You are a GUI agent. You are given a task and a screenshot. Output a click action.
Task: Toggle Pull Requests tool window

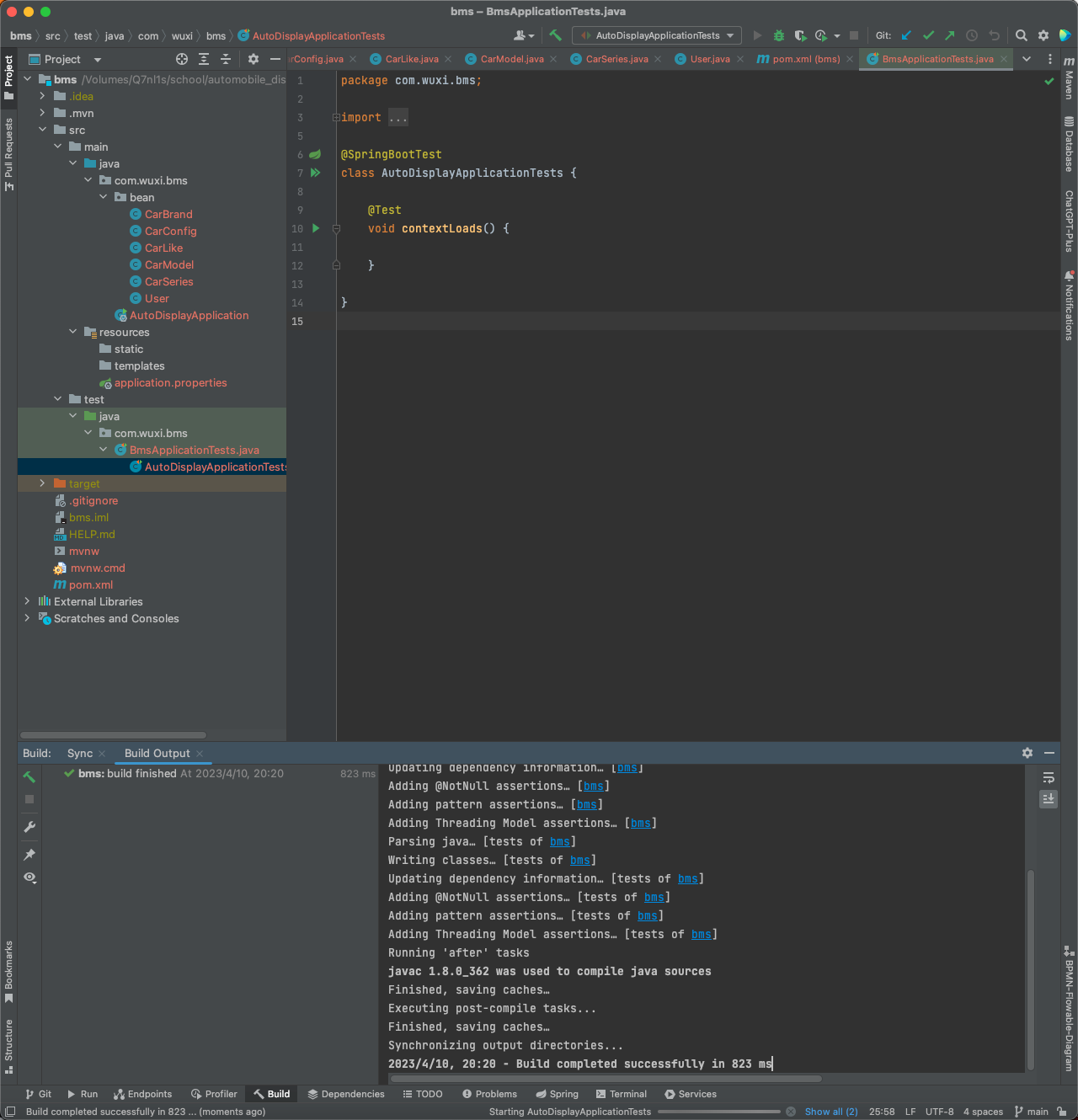tap(8, 154)
